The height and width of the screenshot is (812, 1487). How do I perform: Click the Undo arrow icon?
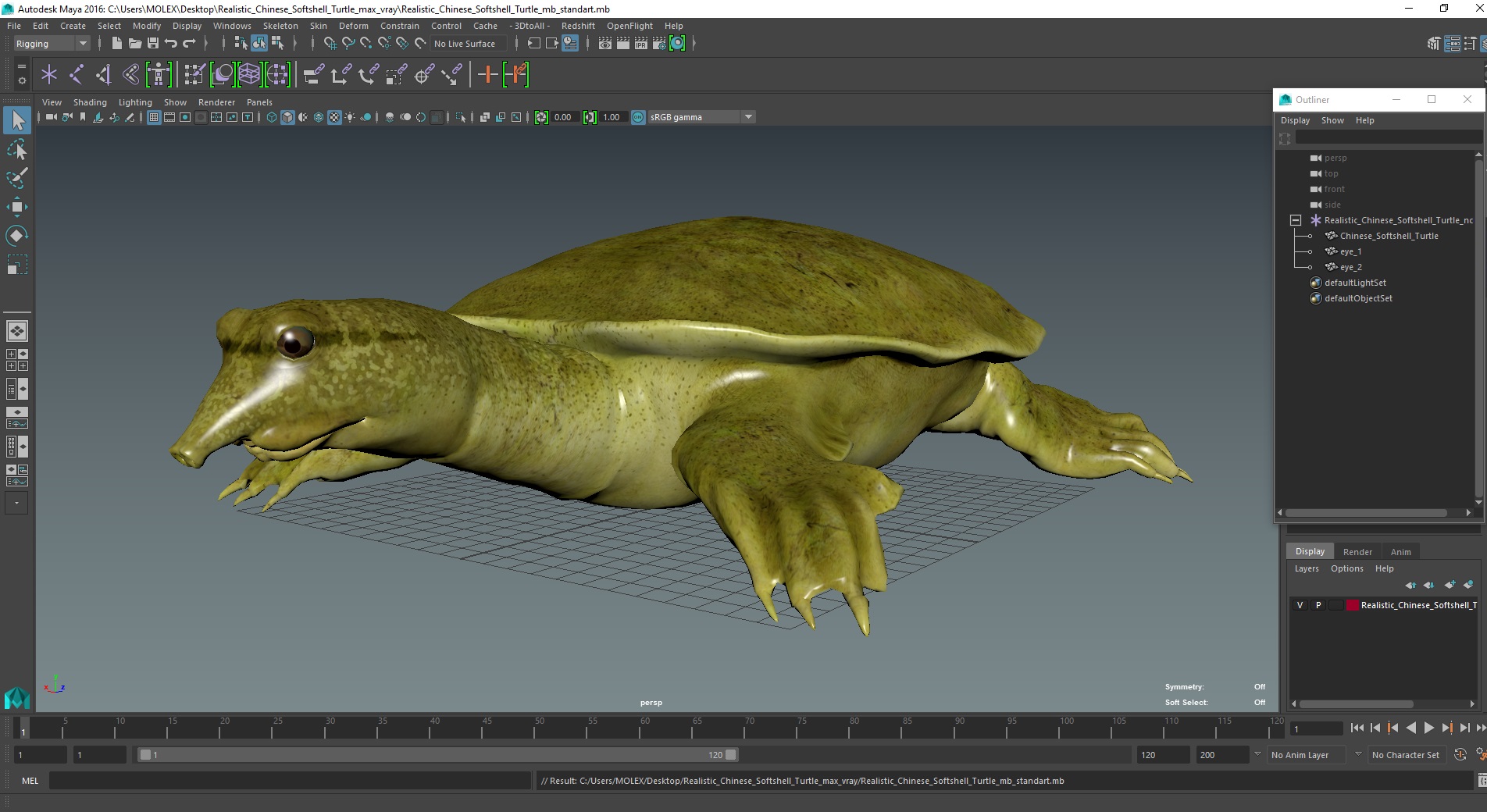click(x=171, y=44)
